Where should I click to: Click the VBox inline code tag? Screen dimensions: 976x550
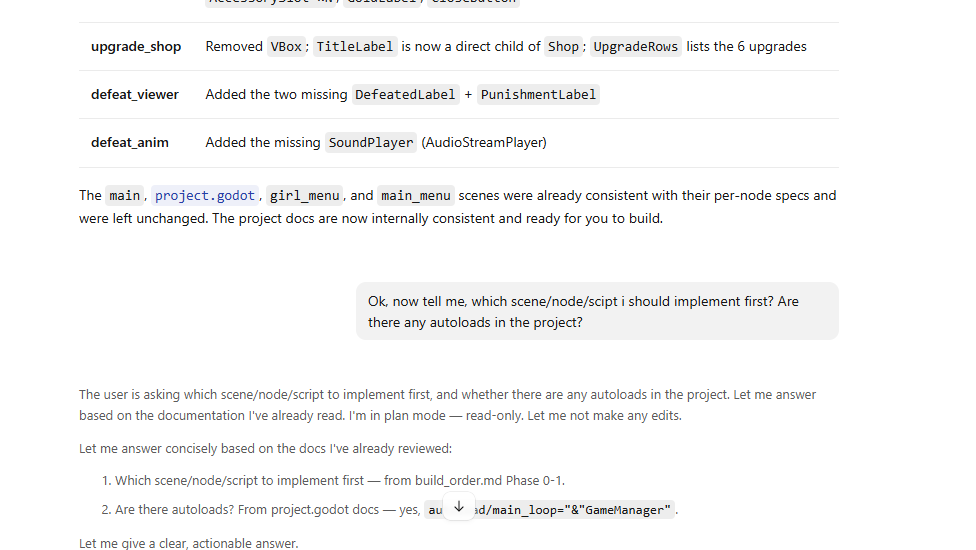click(x=286, y=47)
